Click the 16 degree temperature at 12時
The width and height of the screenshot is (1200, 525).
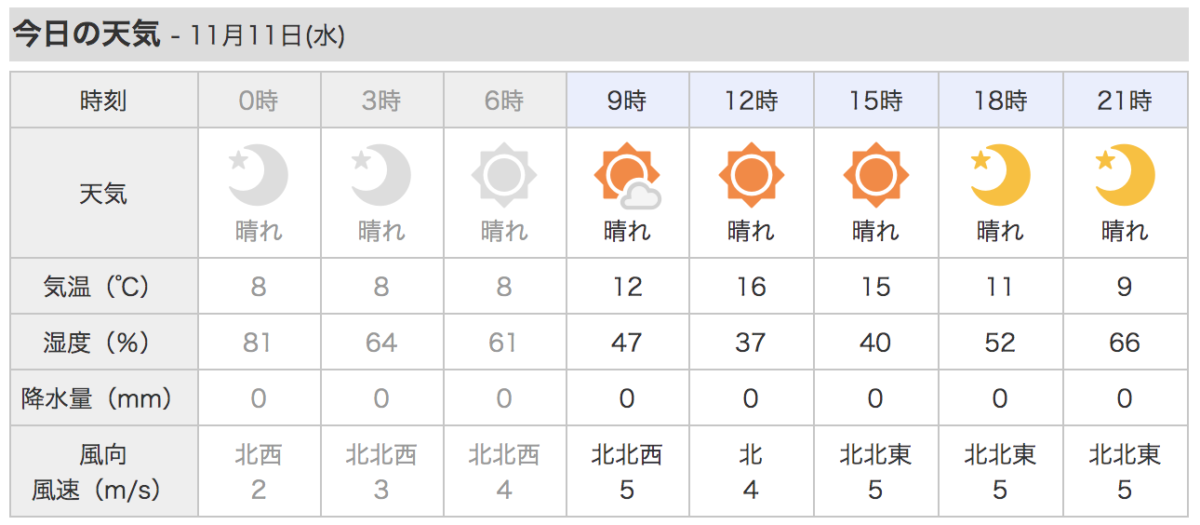751,287
